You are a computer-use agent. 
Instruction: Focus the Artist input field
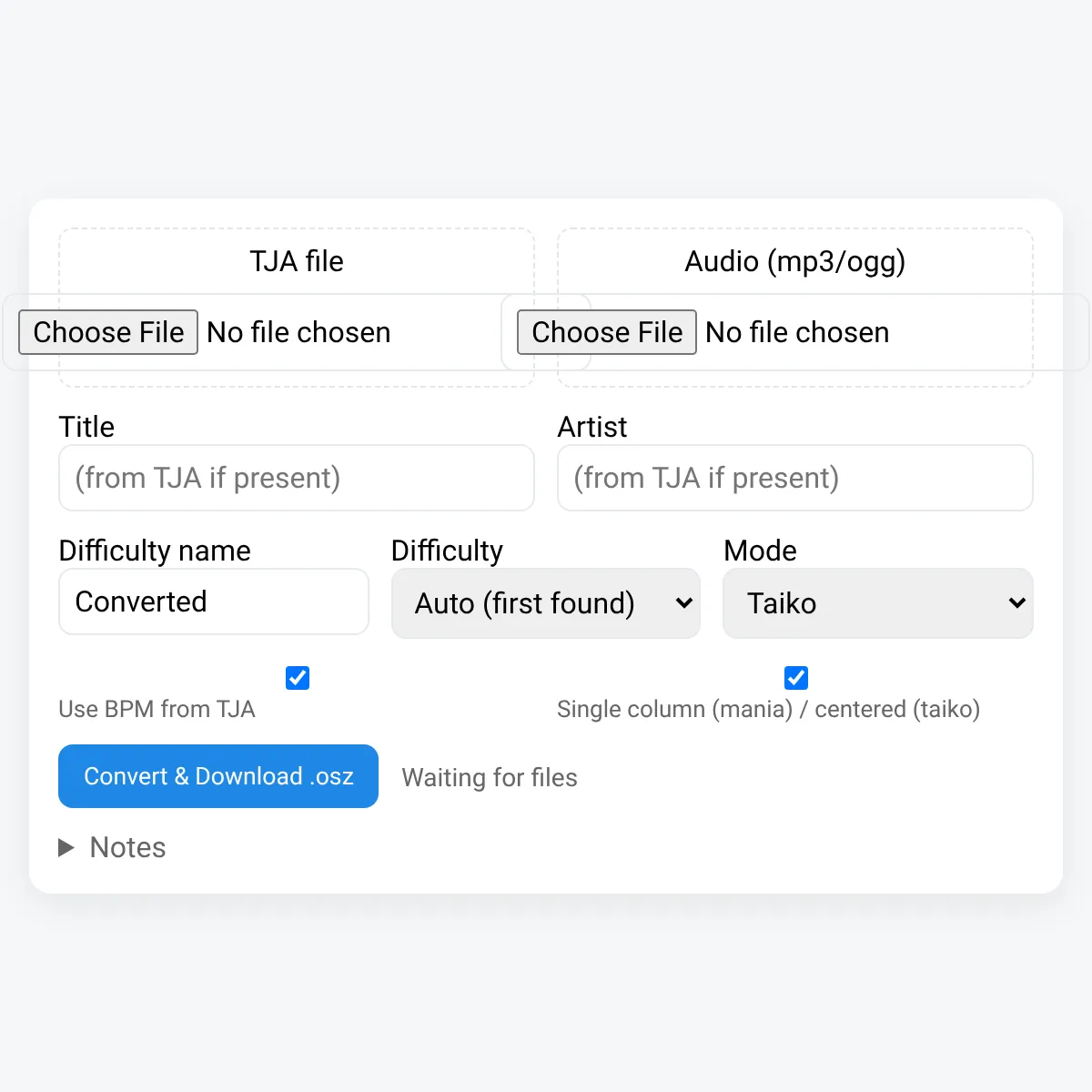click(795, 478)
